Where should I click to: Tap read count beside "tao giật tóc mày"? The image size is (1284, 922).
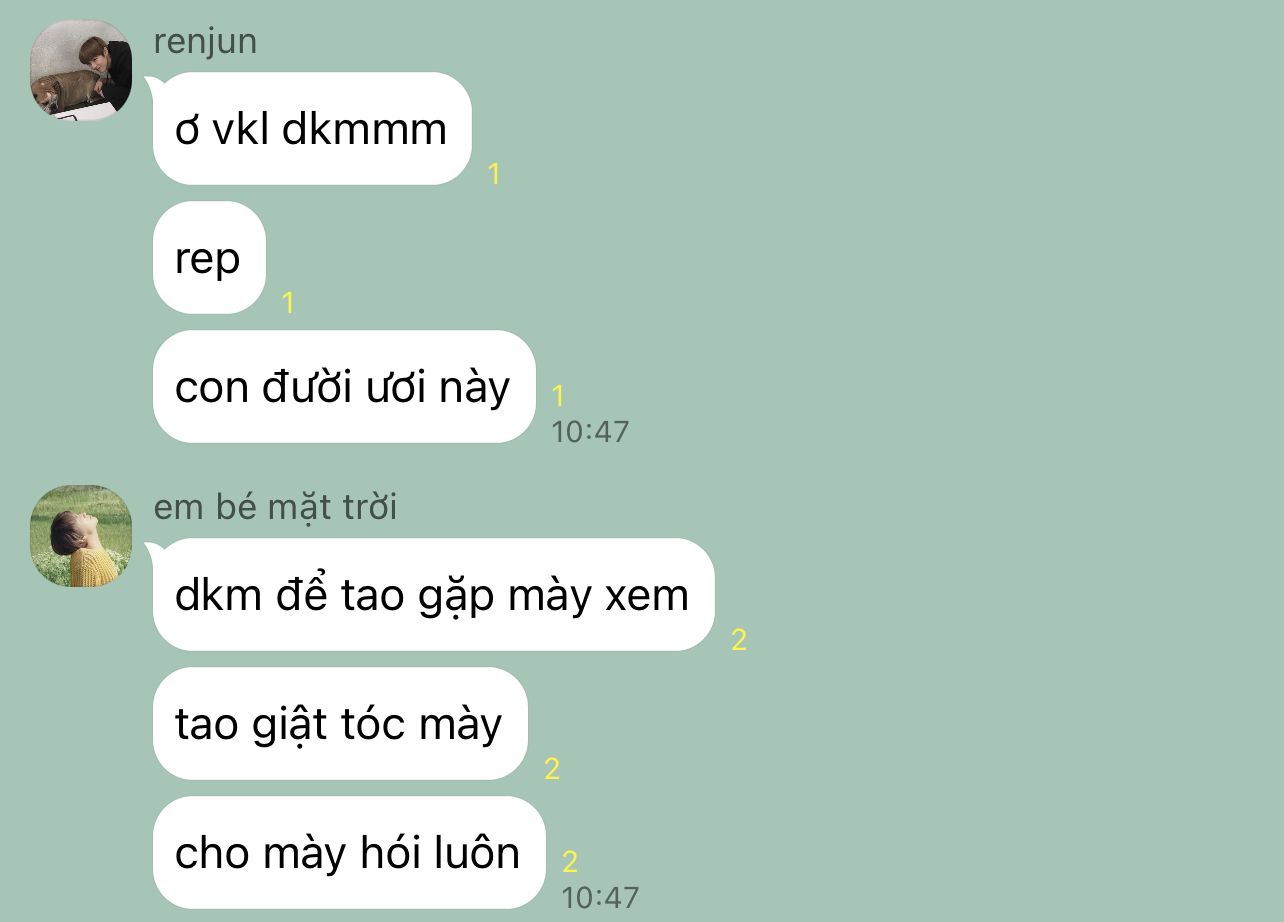pos(552,769)
